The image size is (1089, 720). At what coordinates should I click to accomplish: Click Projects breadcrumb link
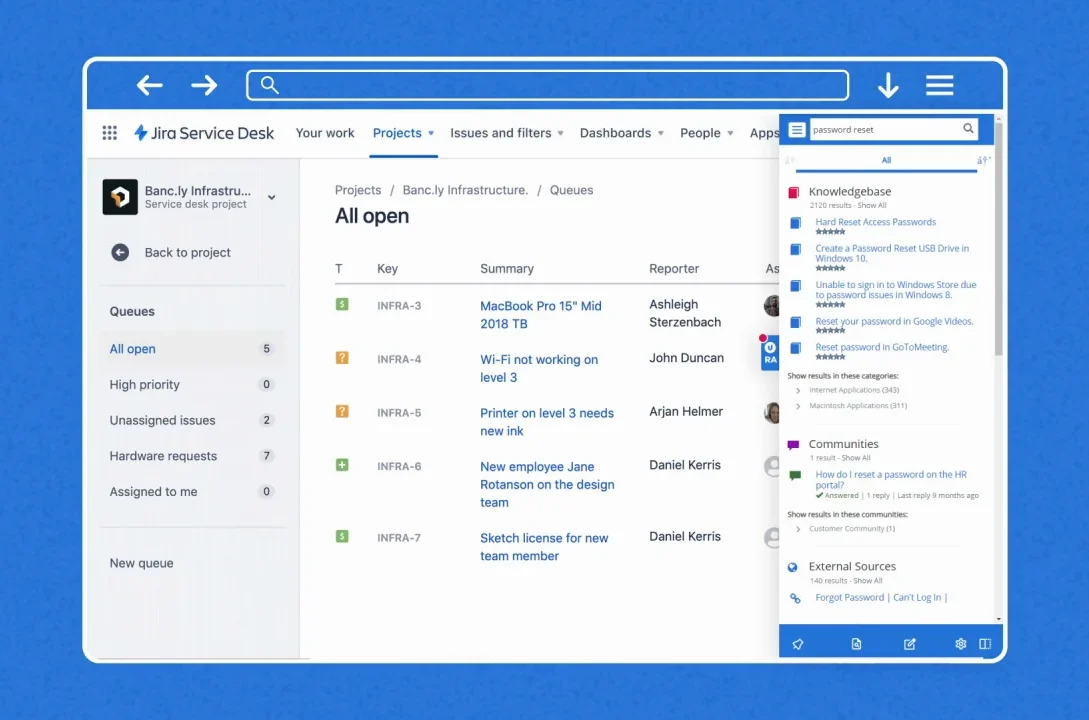point(358,190)
